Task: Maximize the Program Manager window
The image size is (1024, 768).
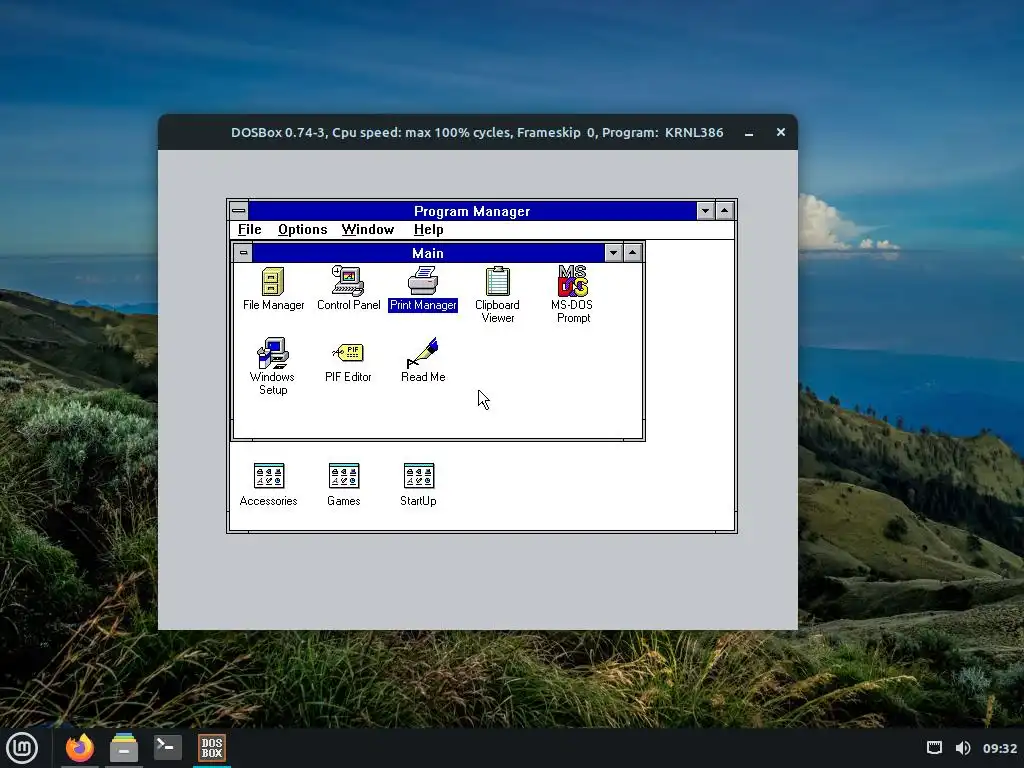Action: pos(725,211)
